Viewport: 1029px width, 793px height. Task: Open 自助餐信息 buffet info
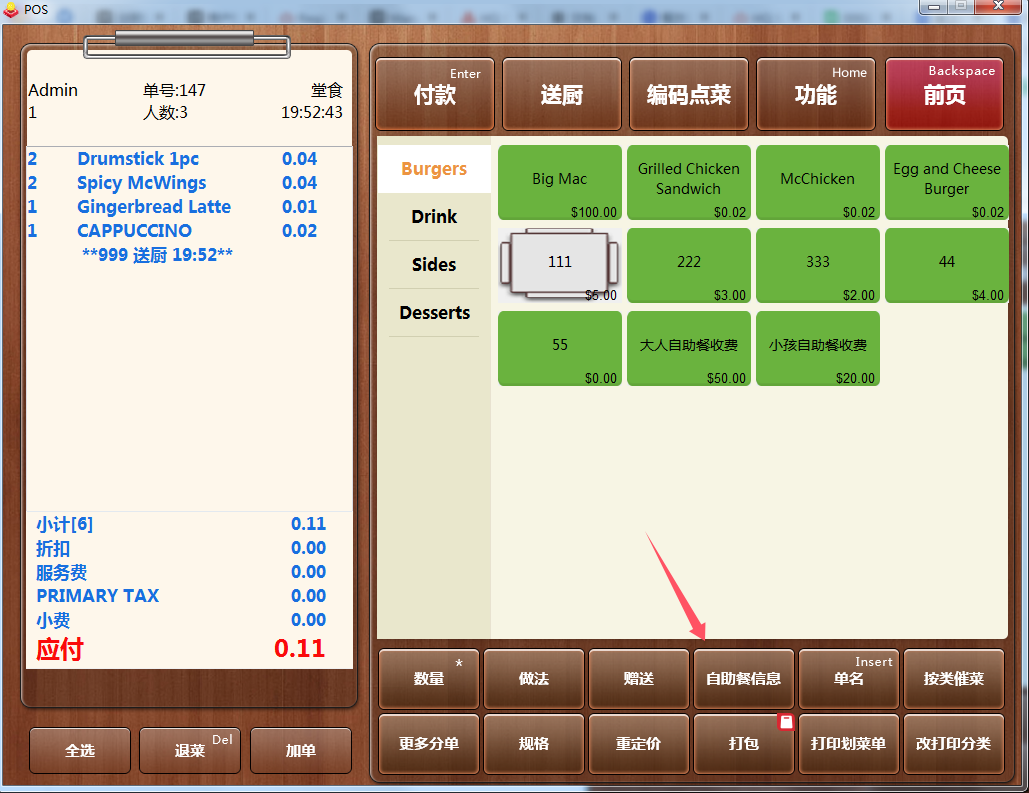tap(744, 679)
